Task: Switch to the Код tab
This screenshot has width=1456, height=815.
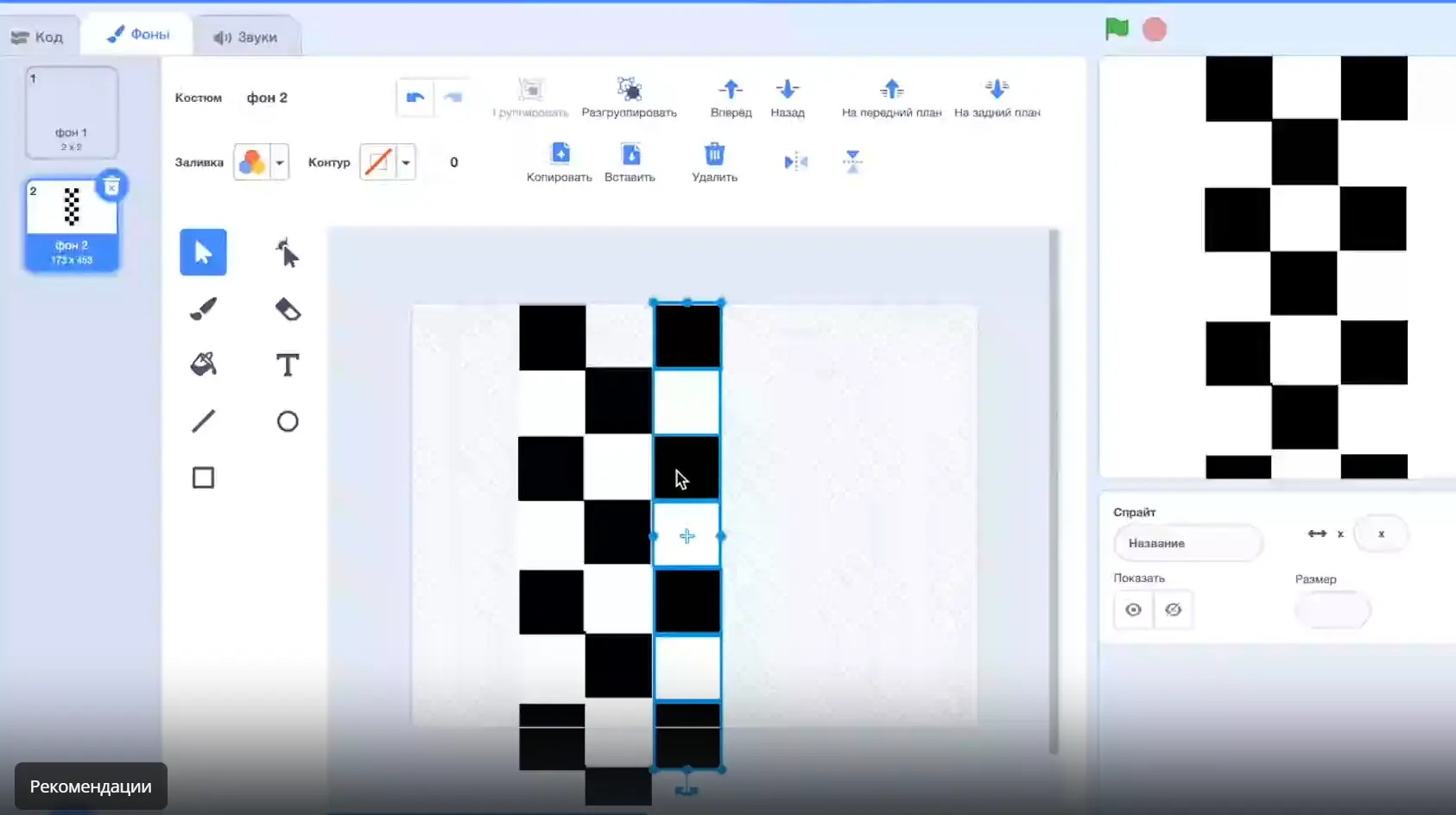Action: pyautogui.click(x=37, y=37)
